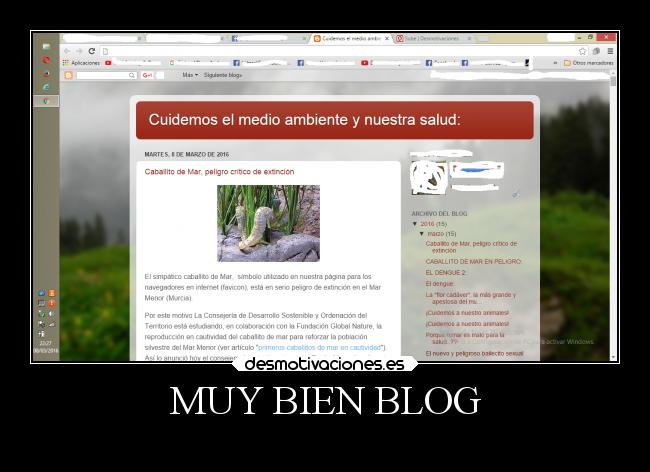The height and width of the screenshot is (472, 650).
Task: Open archive entry EL DENGUE 2
Action: 446,273
